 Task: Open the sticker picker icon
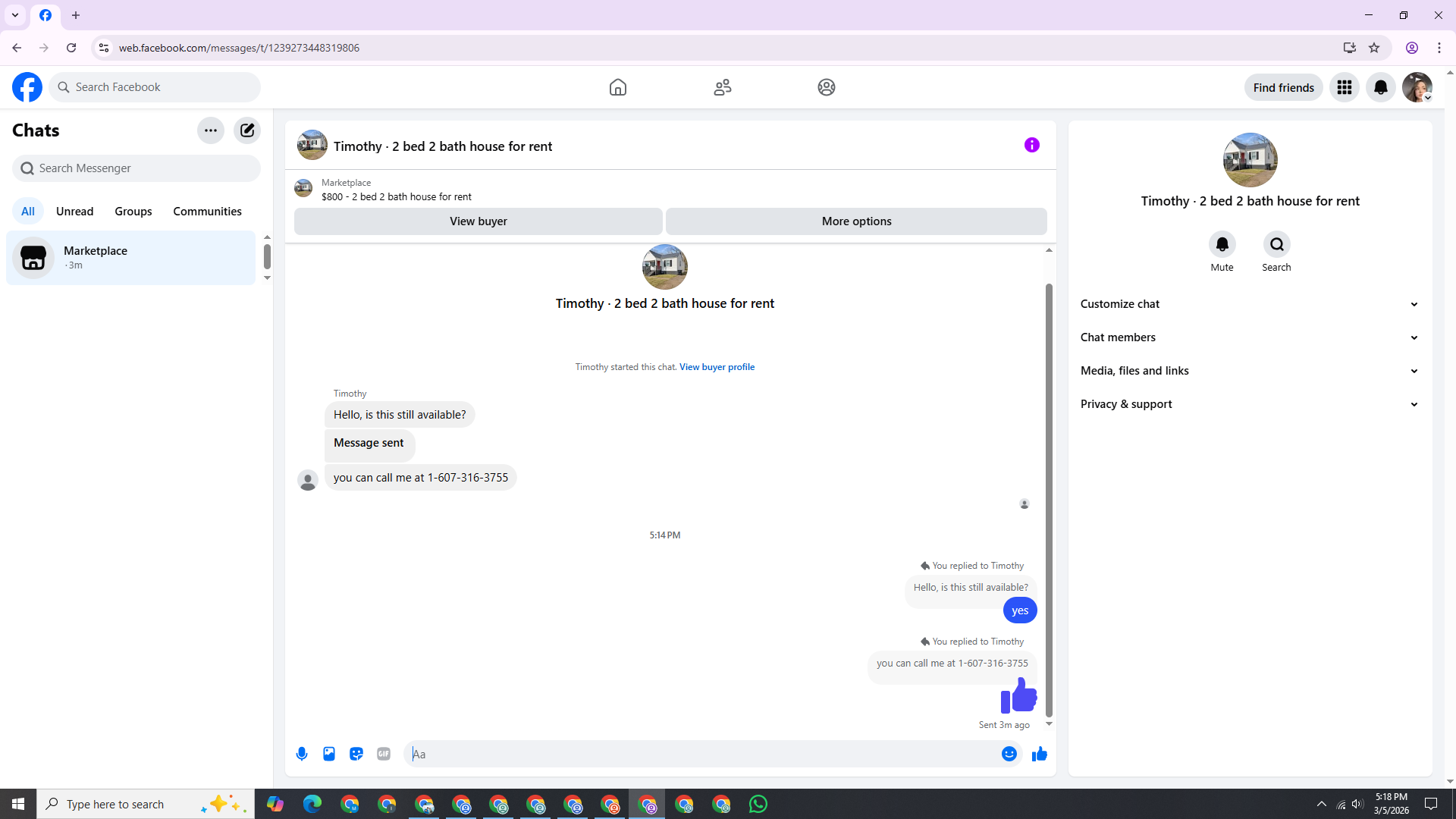(356, 754)
